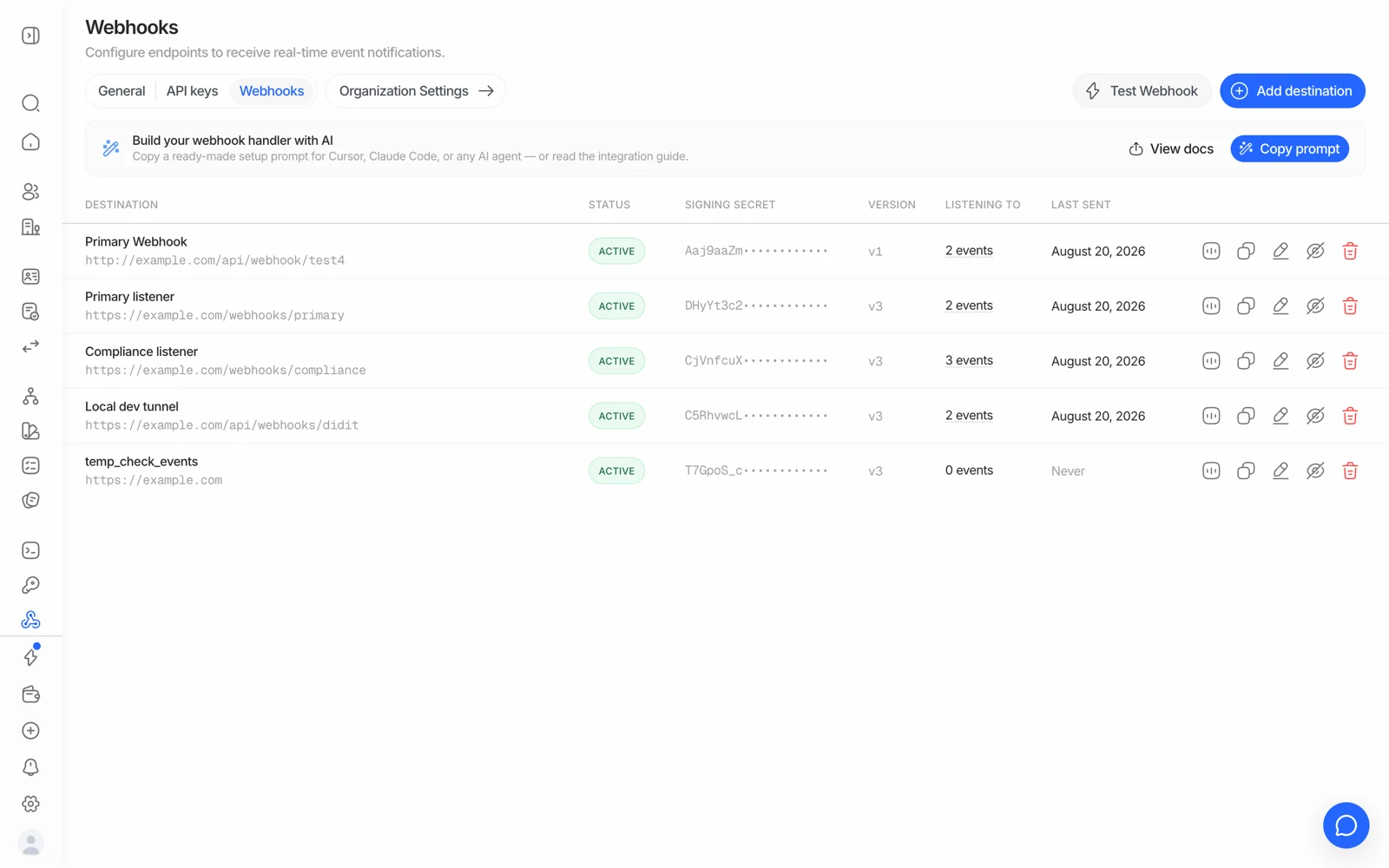Screen dimensions: 1389x868
Task: Edit the Primary Webhook destination
Action: pyautogui.click(x=1280, y=251)
